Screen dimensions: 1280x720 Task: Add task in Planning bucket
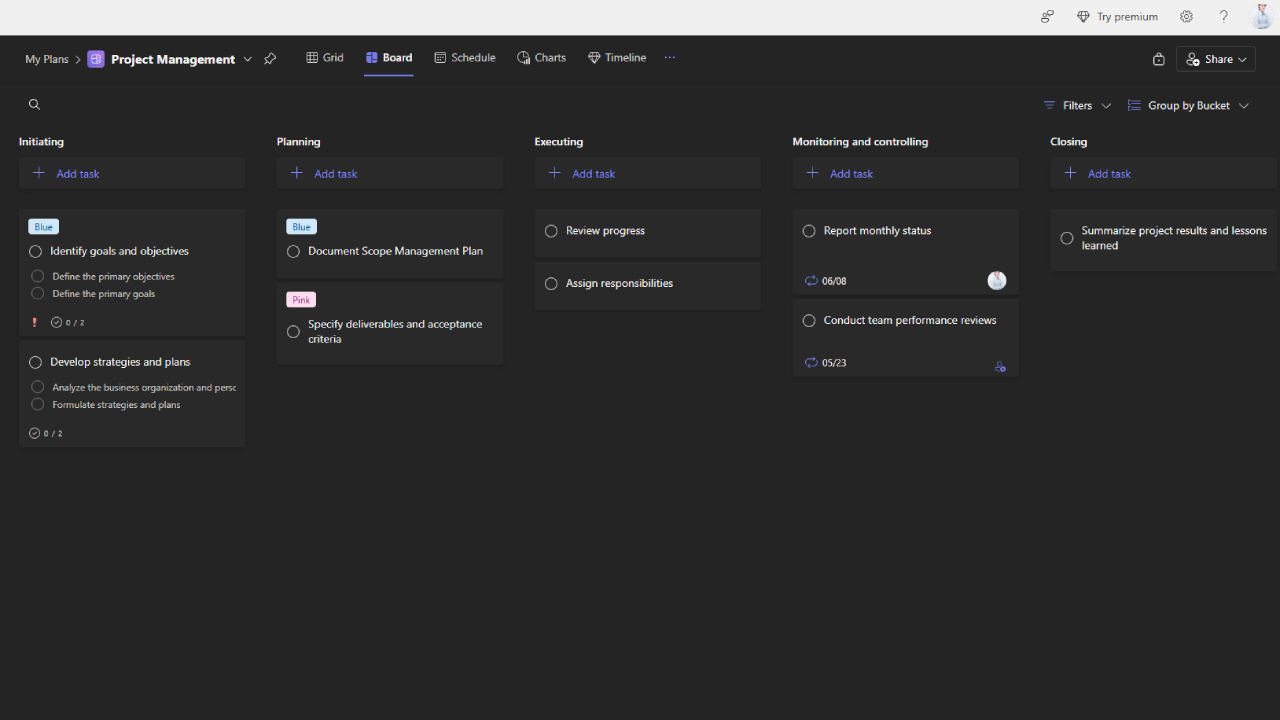pos(390,173)
